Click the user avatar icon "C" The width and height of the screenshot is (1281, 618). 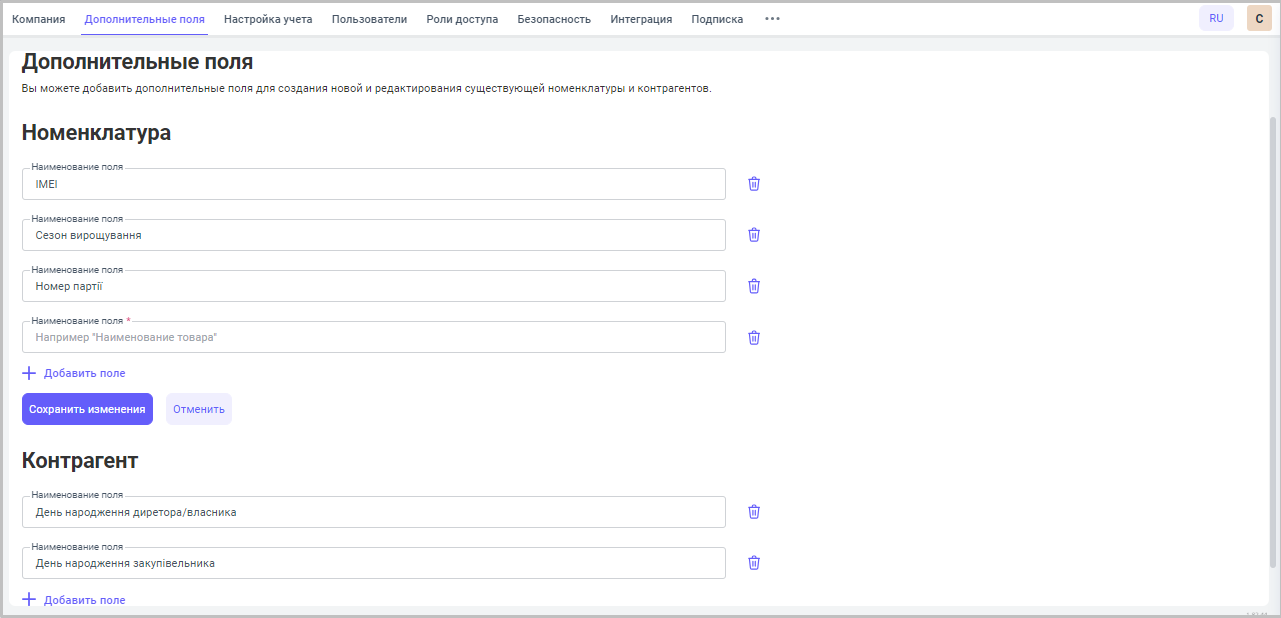(1259, 18)
